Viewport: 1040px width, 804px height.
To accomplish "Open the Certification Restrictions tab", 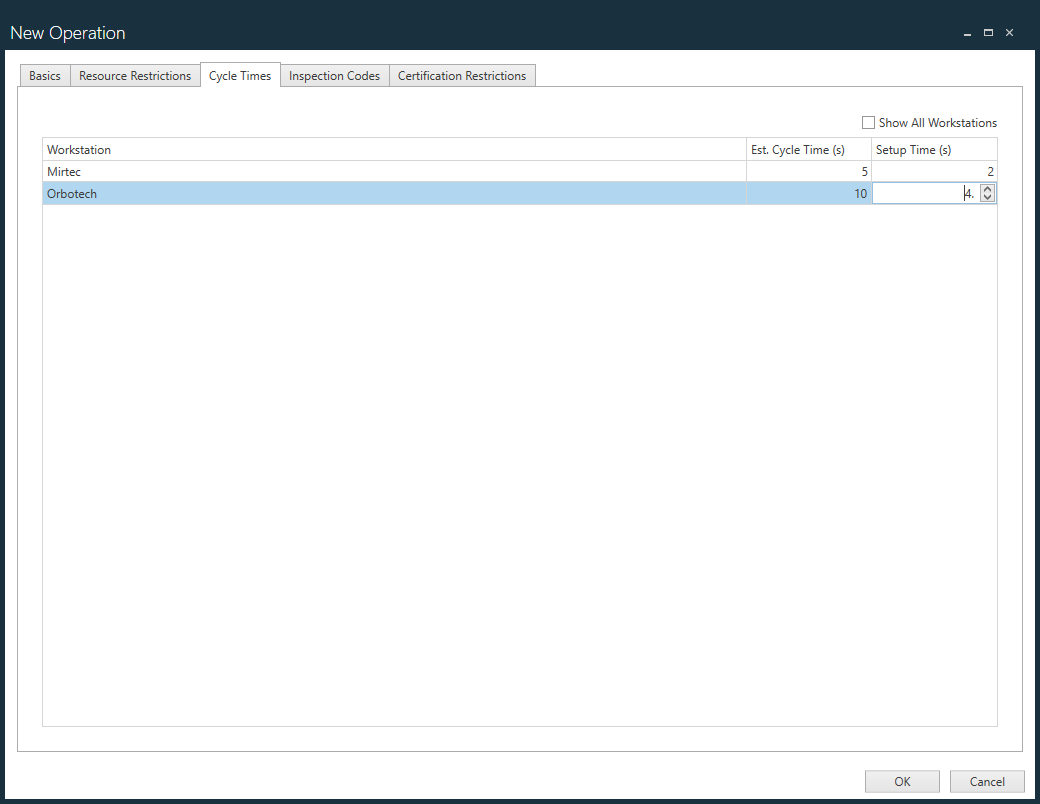I will 462,76.
